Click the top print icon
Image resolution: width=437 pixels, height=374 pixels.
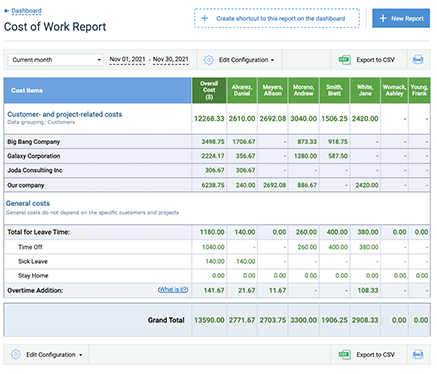(418, 60)
